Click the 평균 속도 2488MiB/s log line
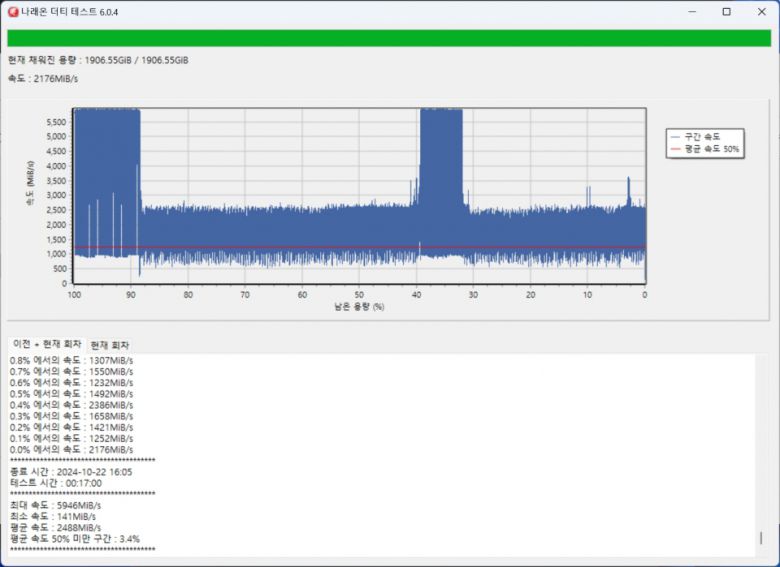 (x=56, y=527)
